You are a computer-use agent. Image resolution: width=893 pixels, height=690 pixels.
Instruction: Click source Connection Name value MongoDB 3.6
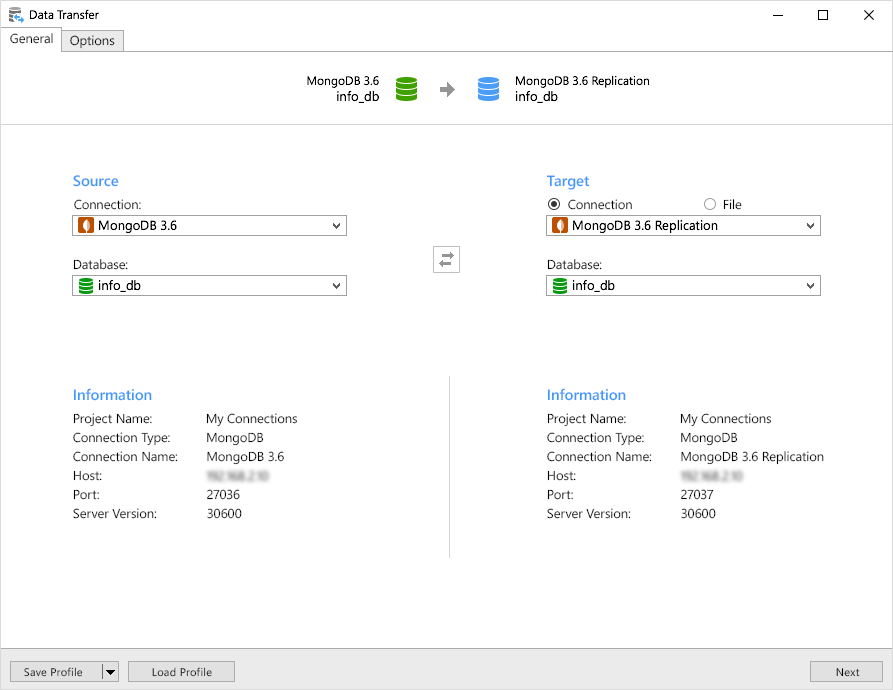[245, 457]
